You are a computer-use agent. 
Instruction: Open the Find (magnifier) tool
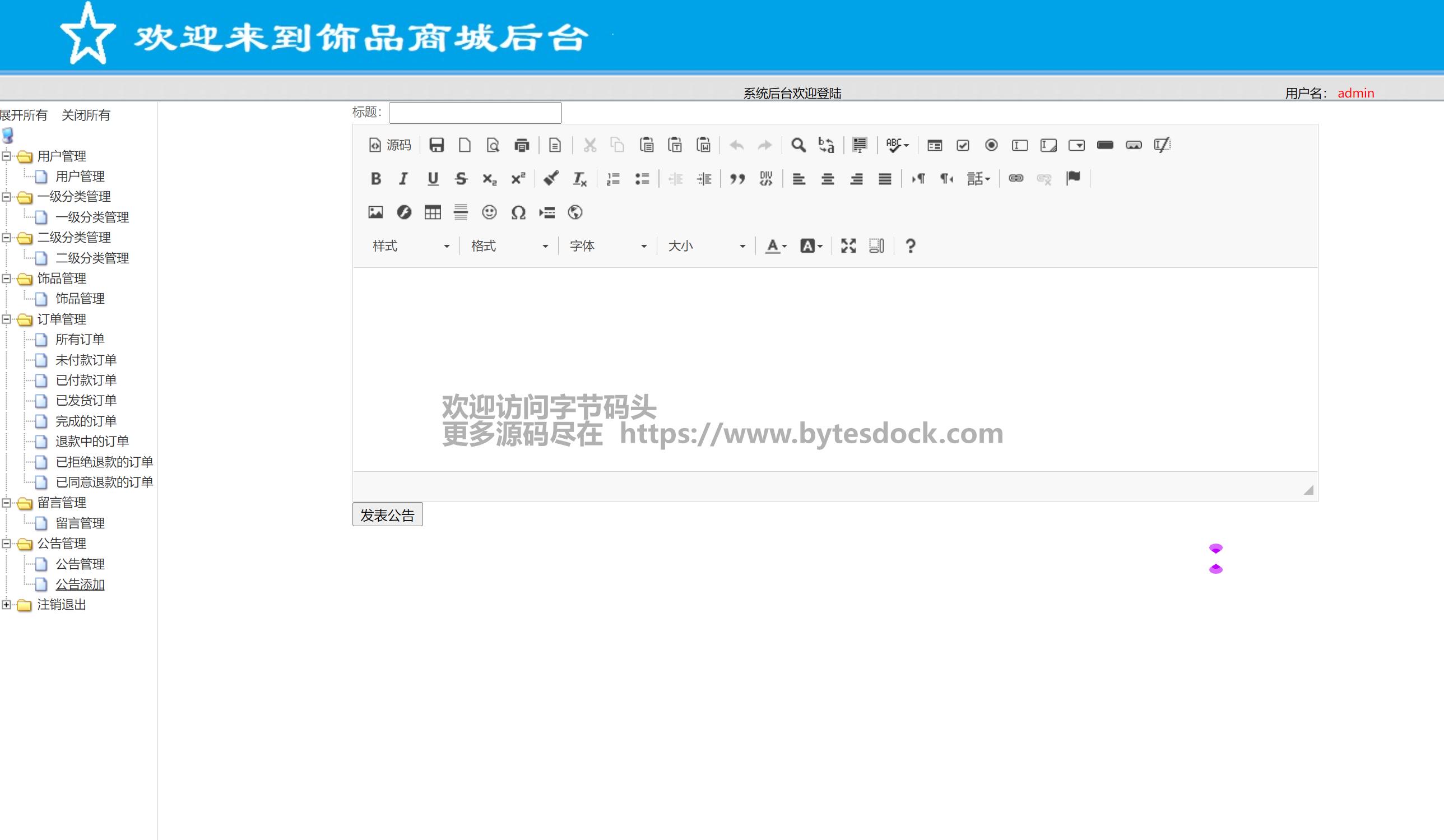[x=797, y=145]
